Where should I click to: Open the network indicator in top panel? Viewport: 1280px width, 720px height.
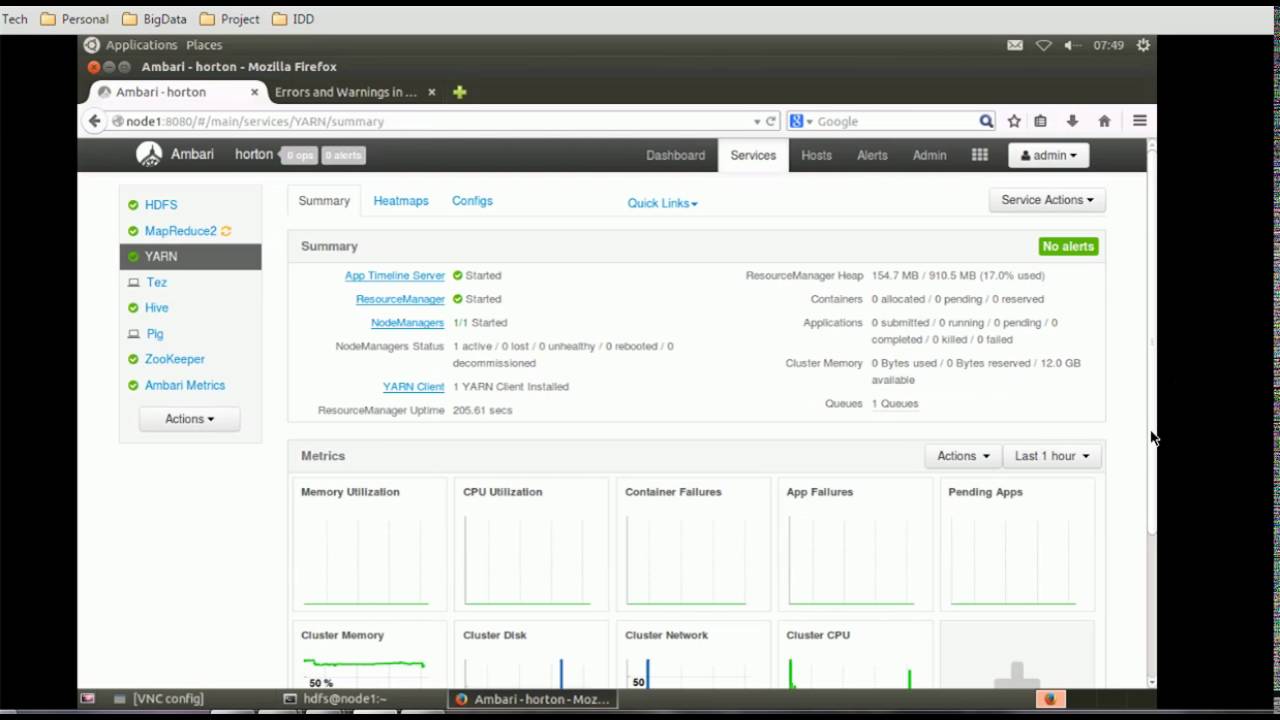tap(1043, 45)
